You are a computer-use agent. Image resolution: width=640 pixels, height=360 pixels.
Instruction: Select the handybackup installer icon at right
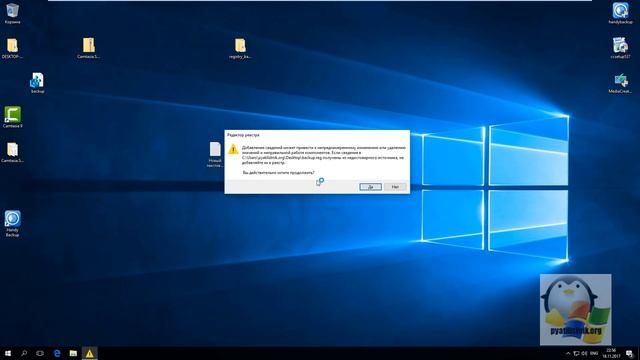tap(620, 13)
